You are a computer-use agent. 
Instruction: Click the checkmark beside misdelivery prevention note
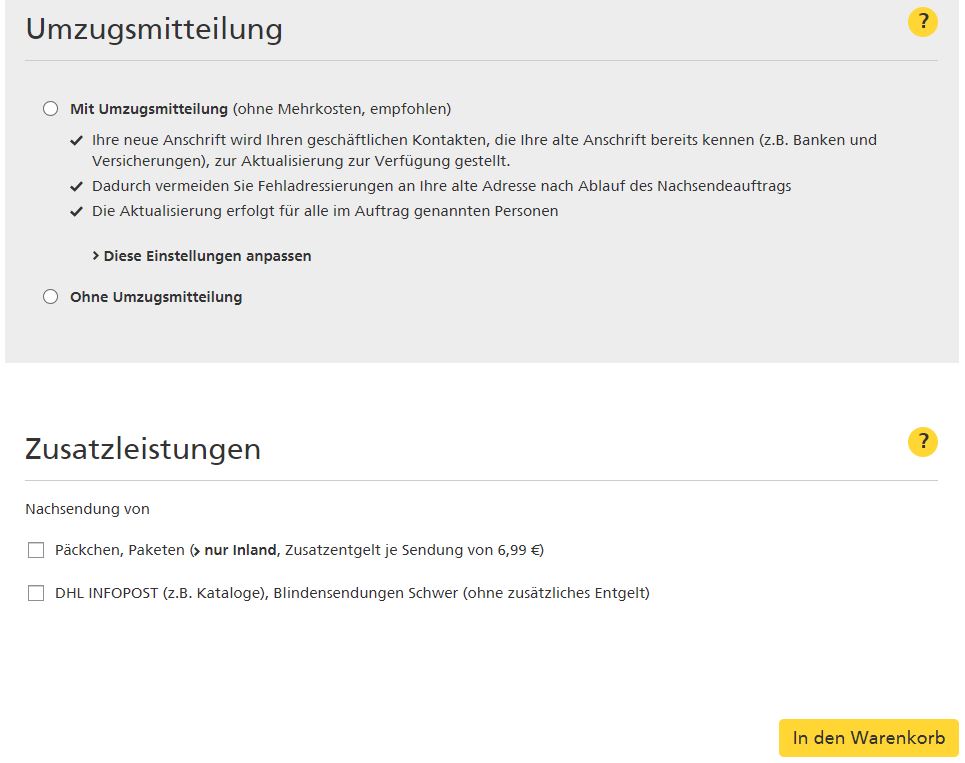point(75,186)
